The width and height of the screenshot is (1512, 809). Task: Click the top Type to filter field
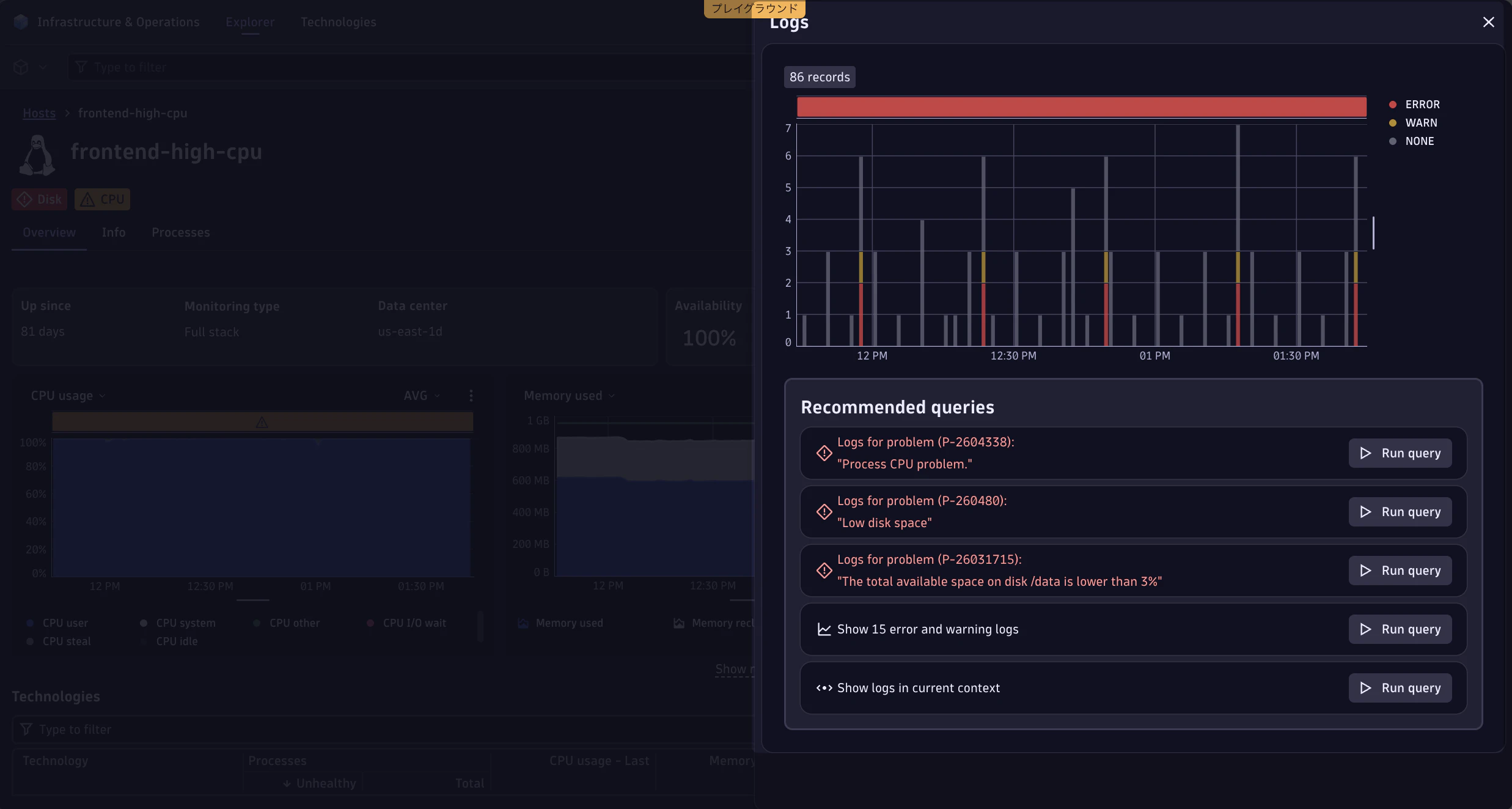pyautogui.click(x=409, y=67)
